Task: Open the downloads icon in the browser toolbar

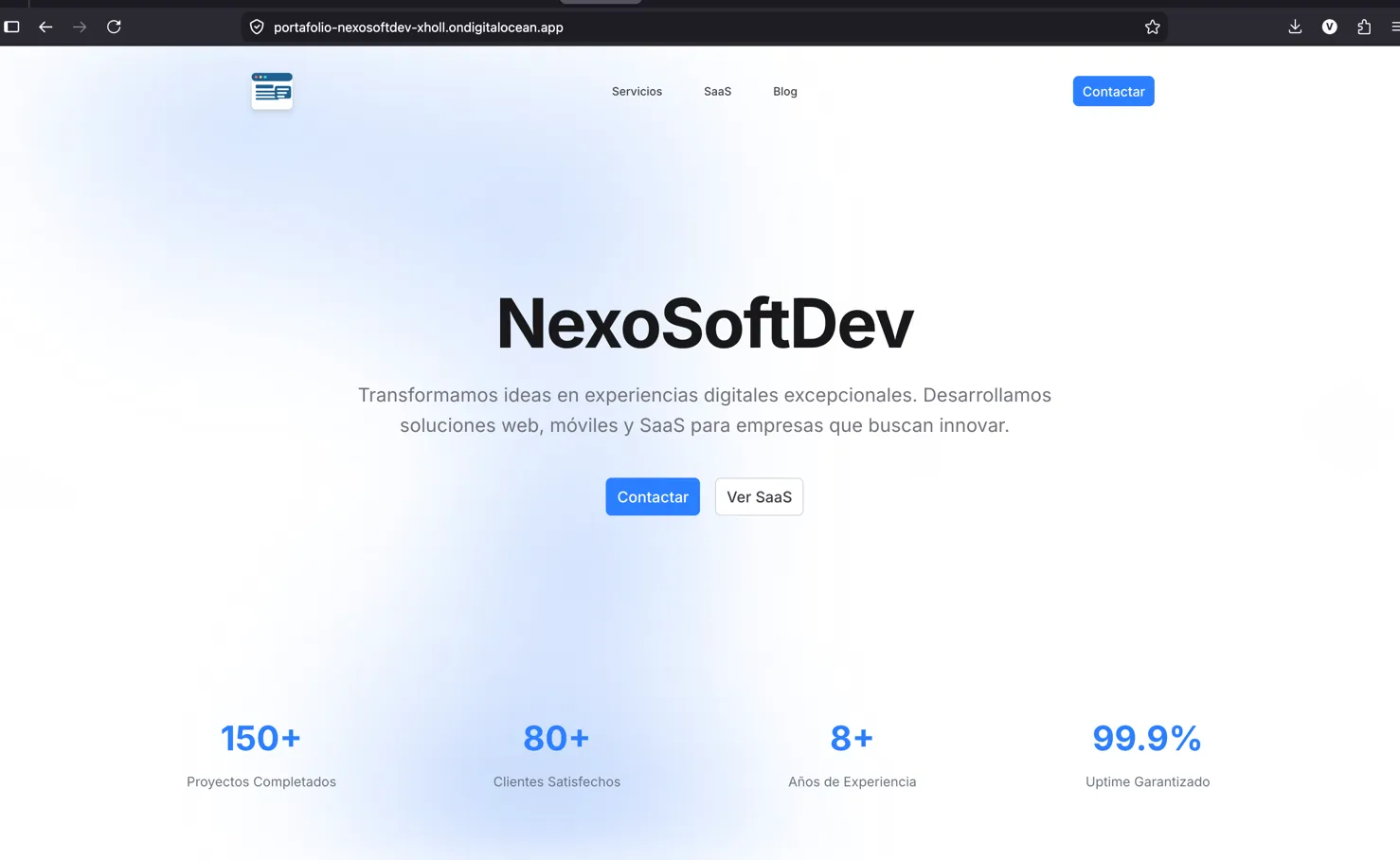Action: click(1295, 27)
